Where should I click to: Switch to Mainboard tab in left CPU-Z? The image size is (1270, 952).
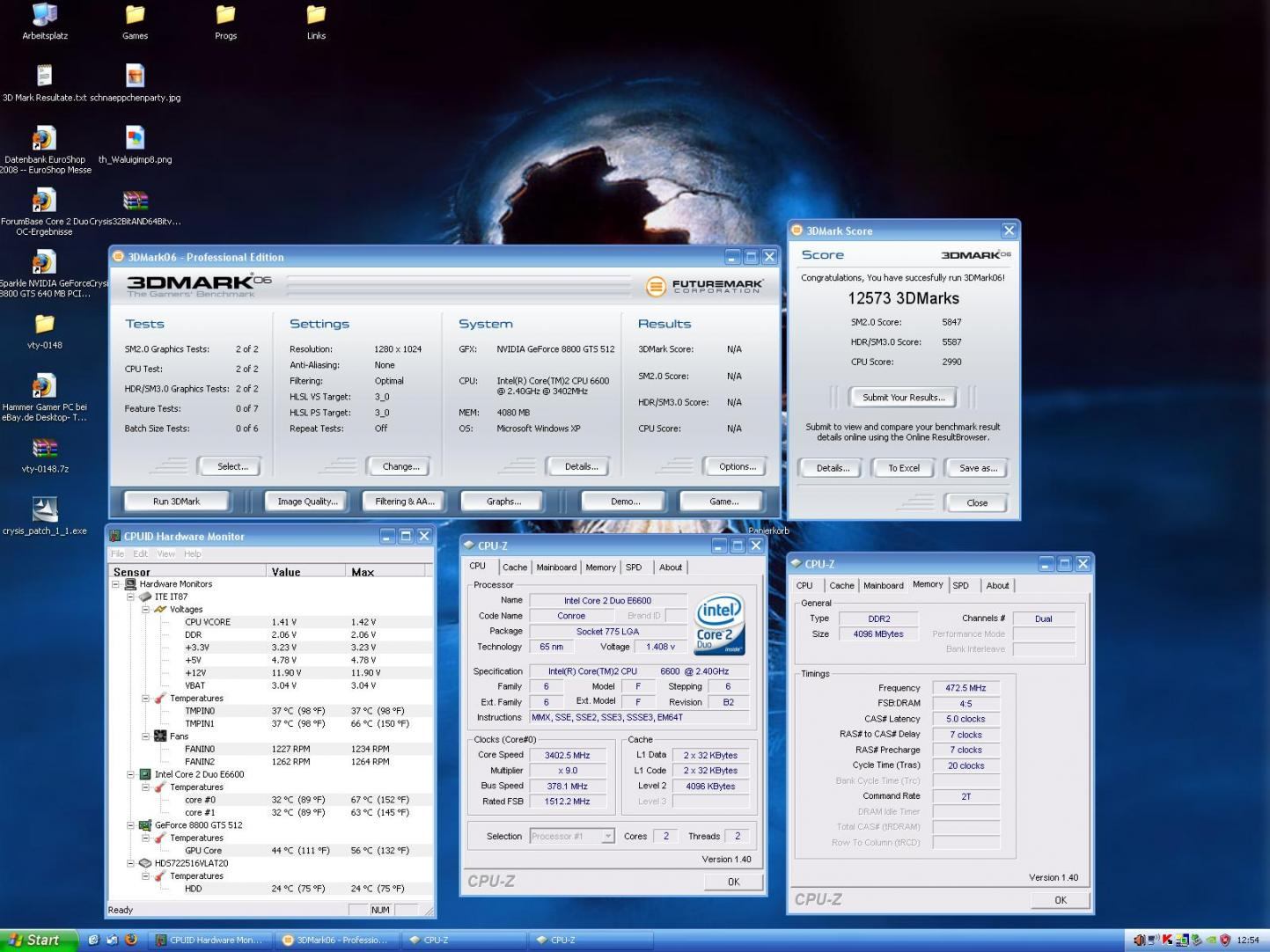coord(556,568)
